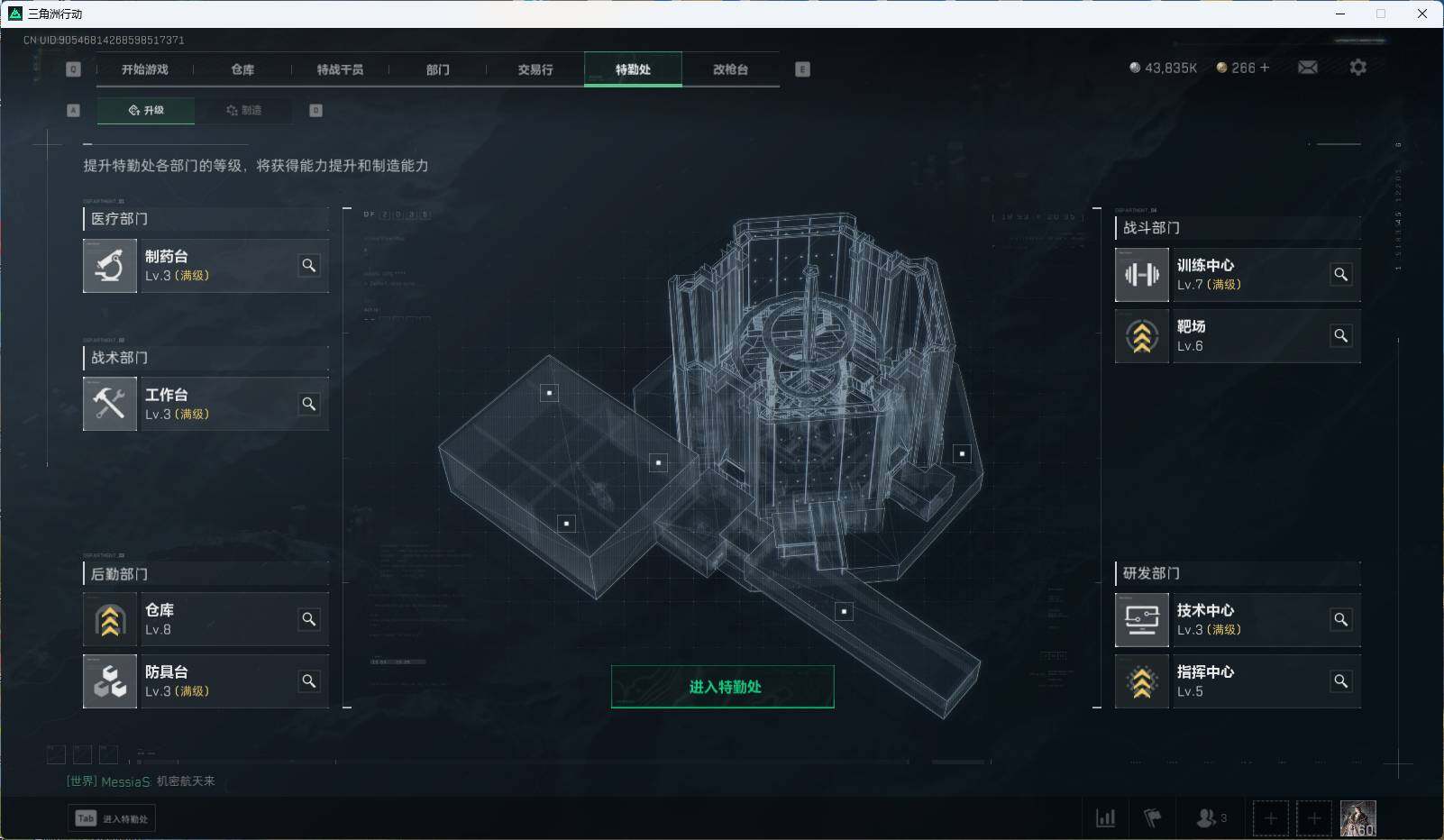This screenshot has height=840, width=1444.
Task: Open the world chat message from MessiaS
Action: pos(141,781)
